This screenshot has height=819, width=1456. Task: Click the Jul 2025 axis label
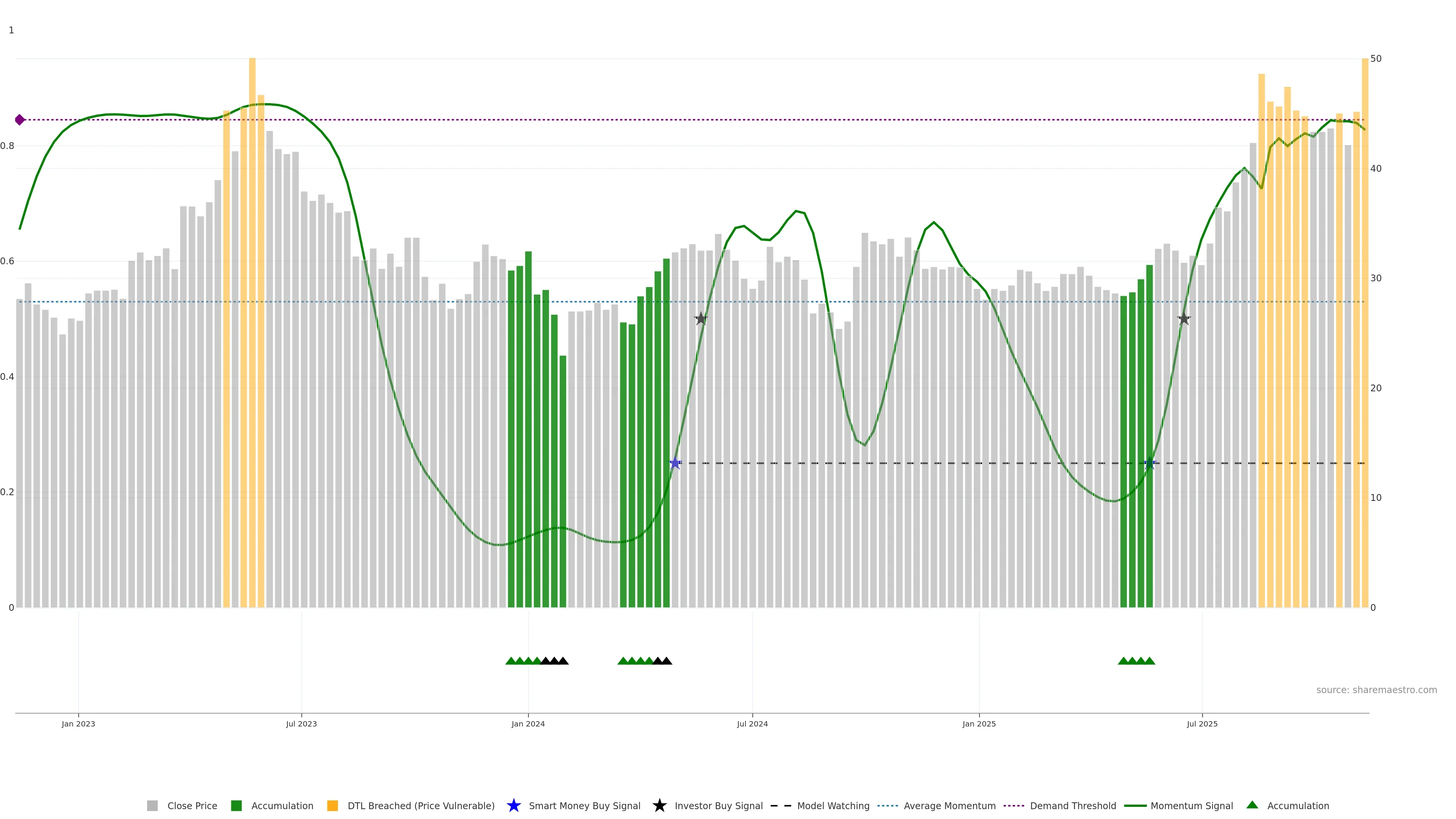(x=1202, y=724)
